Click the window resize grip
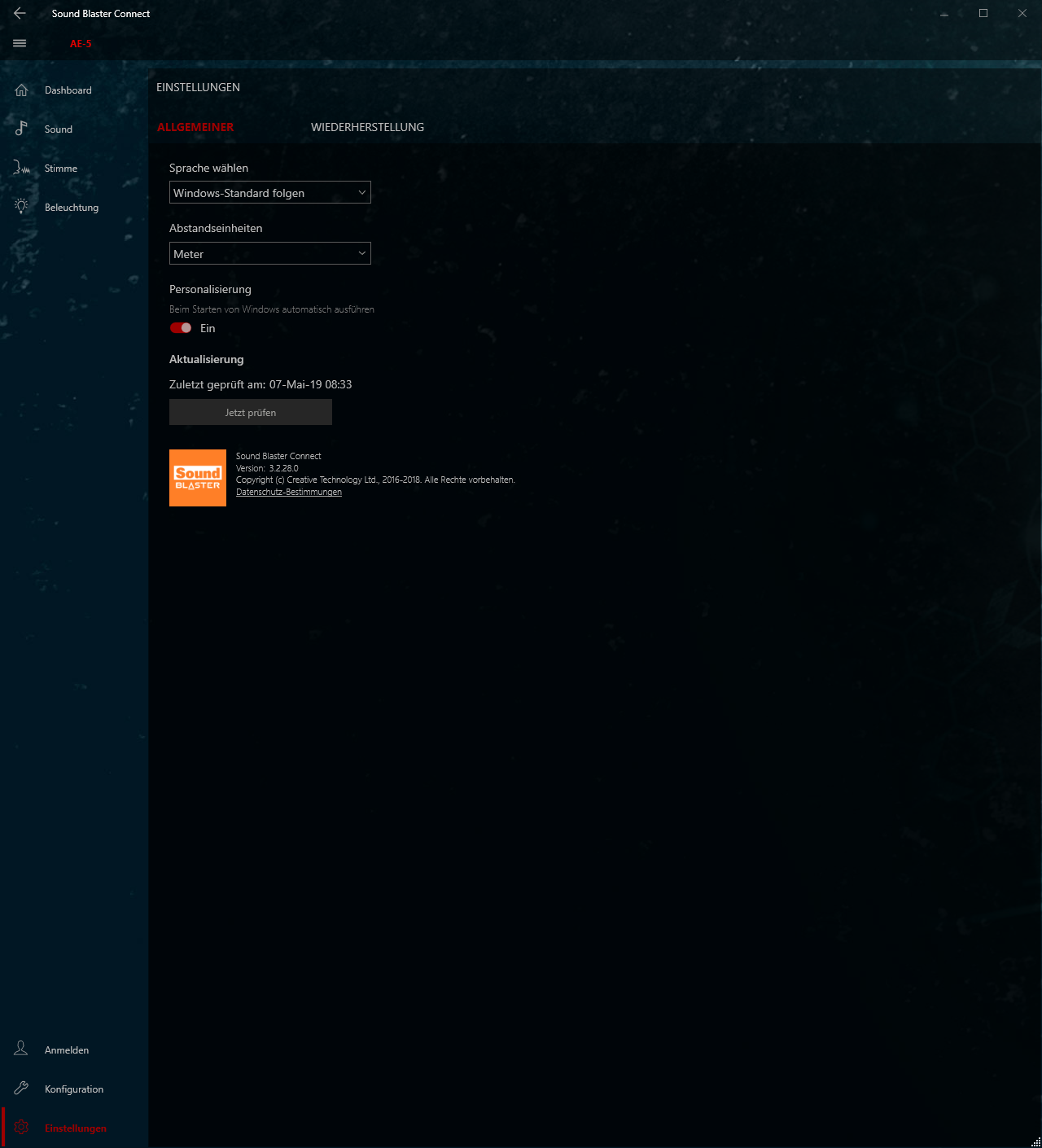1042x1148 pixels. coord(1036,1142)
